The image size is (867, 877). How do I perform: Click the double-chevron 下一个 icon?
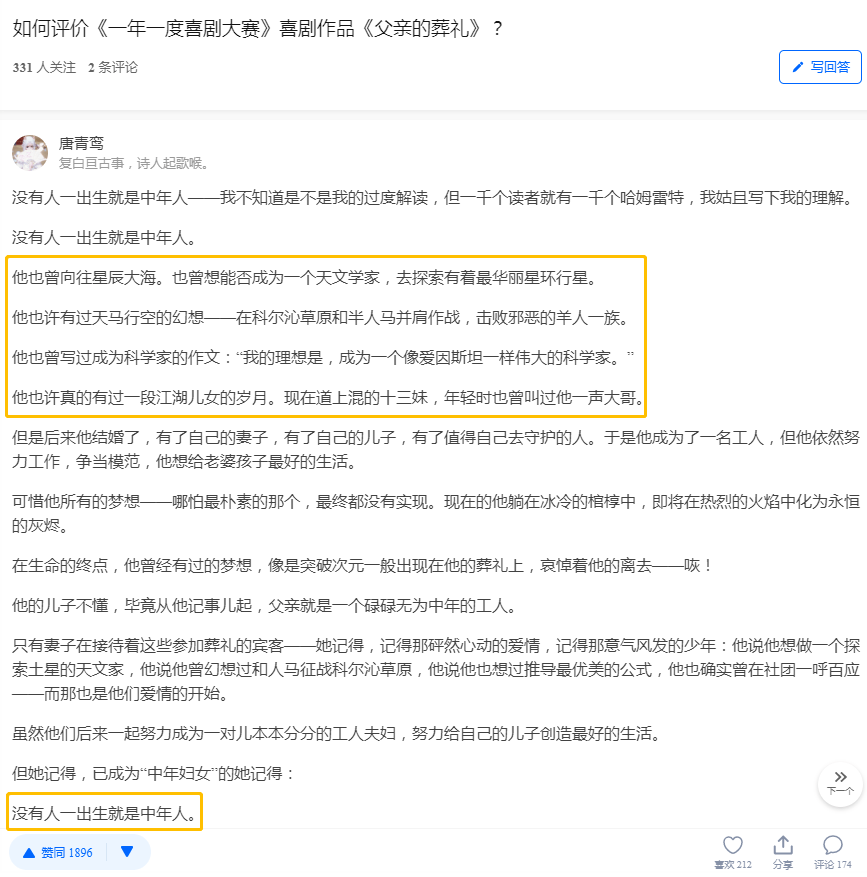840,777
